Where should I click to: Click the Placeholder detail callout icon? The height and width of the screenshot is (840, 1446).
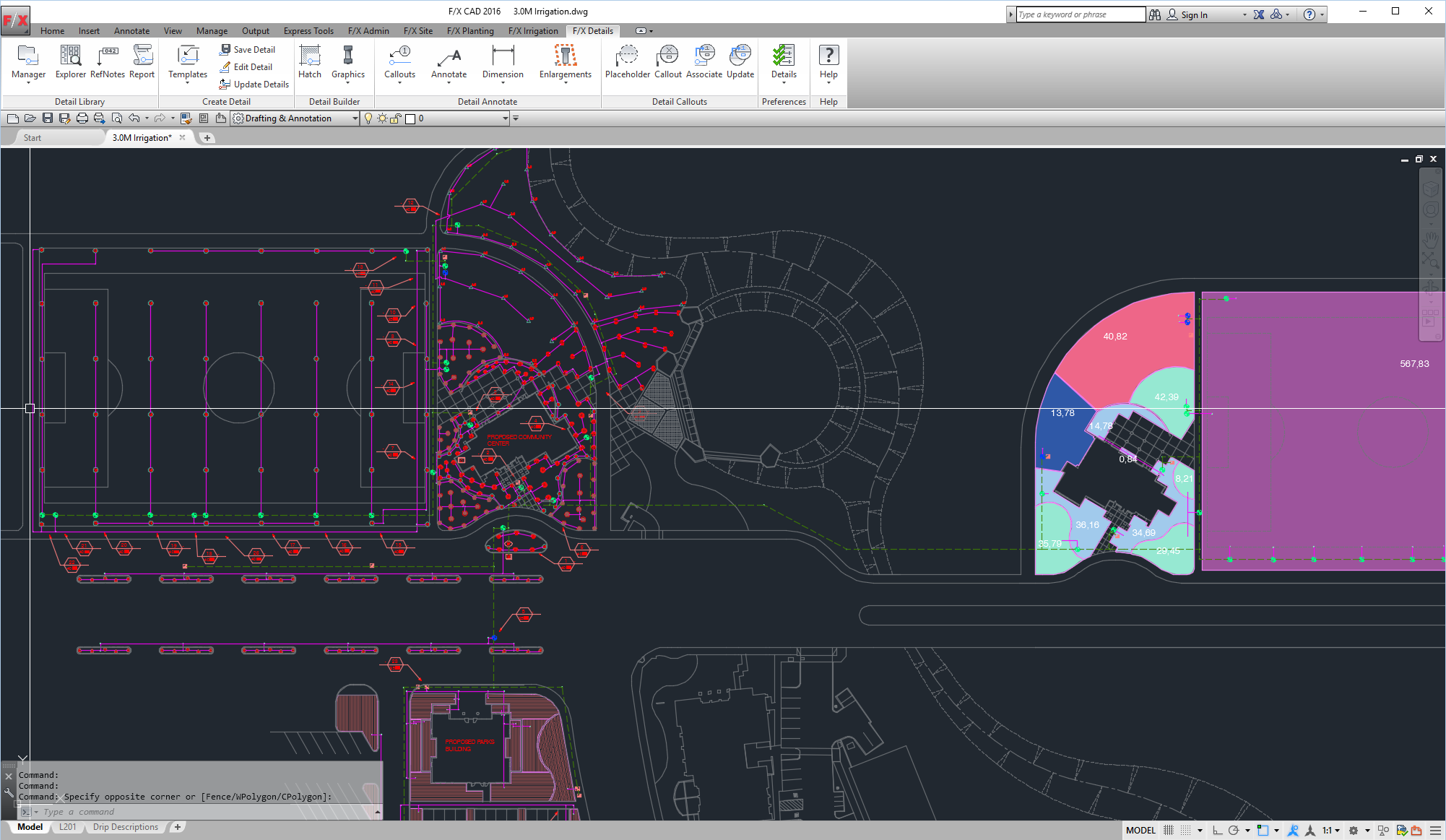[627, 61]
